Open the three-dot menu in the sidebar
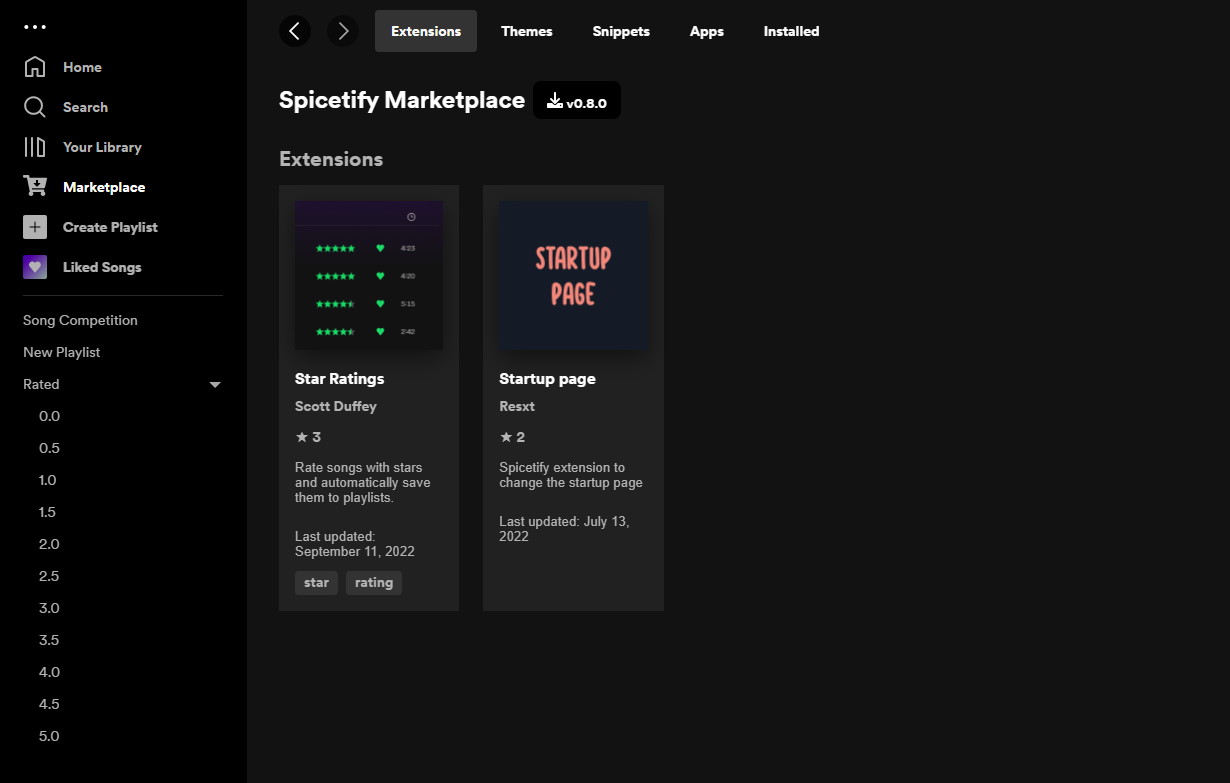 click(x=35, y=27)
